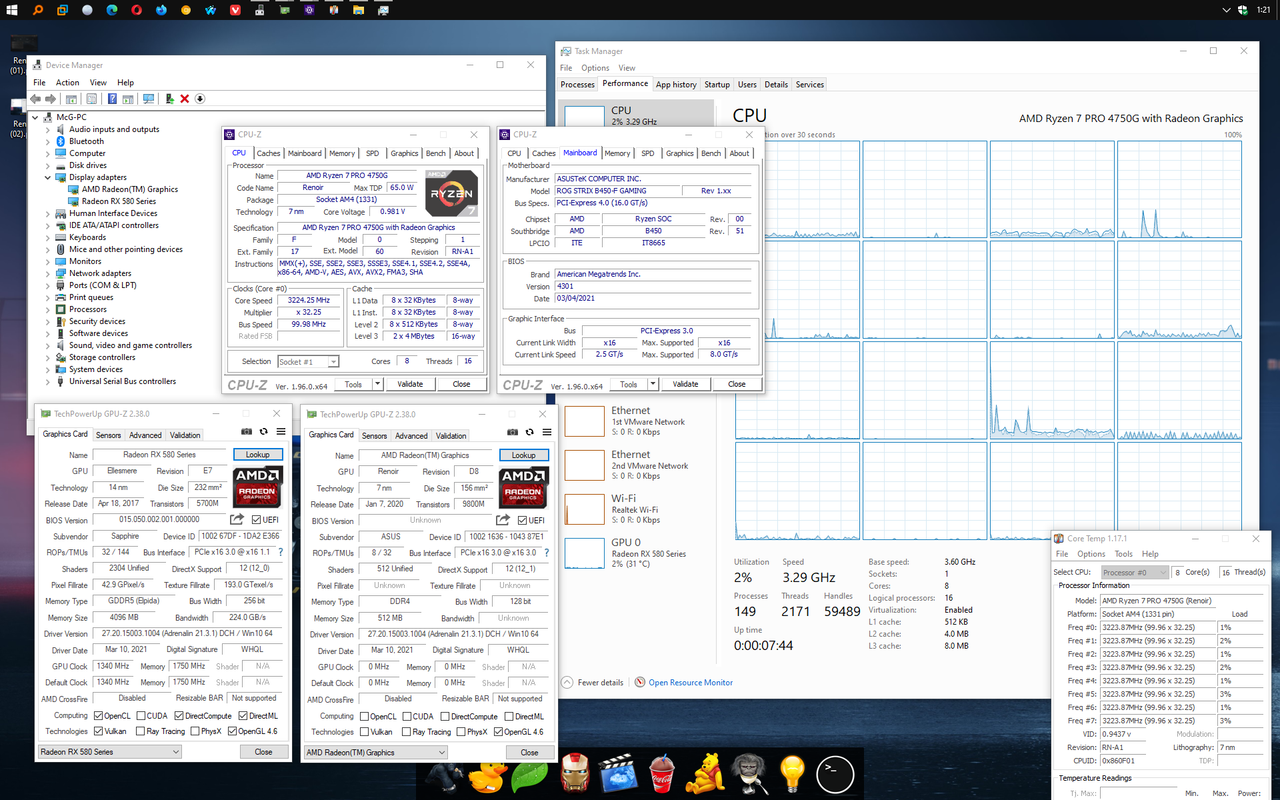Viewport: 1280px width, 800px height.
Task: Click the terminal prompt icon in the dock
Action: tap(835, 773)
